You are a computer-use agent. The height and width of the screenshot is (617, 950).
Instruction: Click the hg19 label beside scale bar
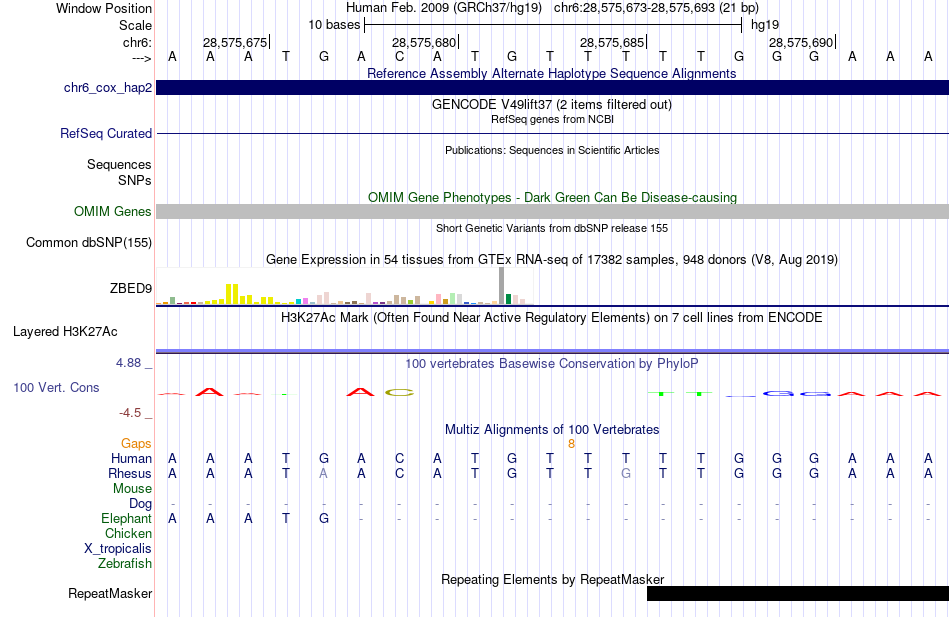coord(765,25)
